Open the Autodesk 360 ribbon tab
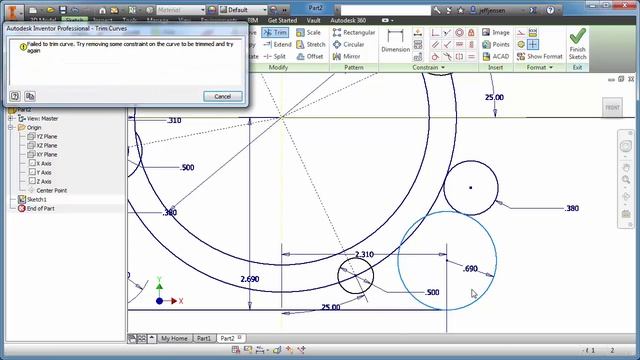Image resolution: width=640 pixels, height=360 pixels. click(348, 20)
